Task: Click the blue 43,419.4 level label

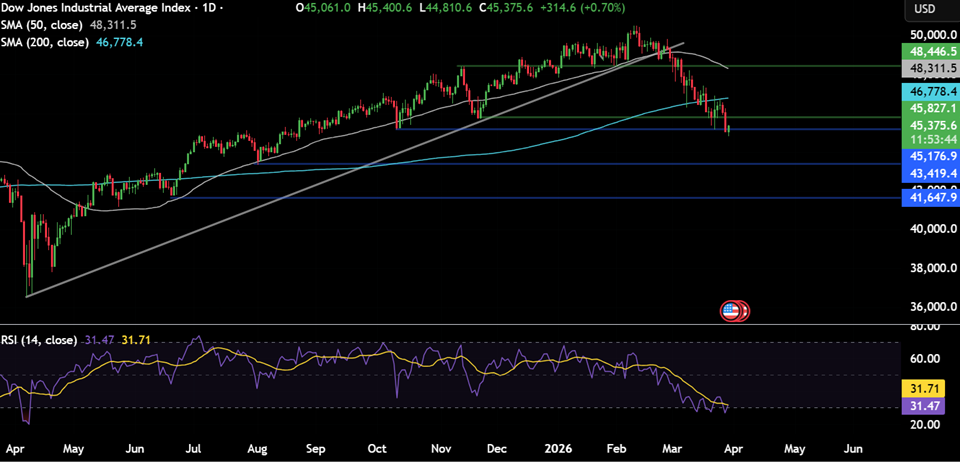Action: 930,173
